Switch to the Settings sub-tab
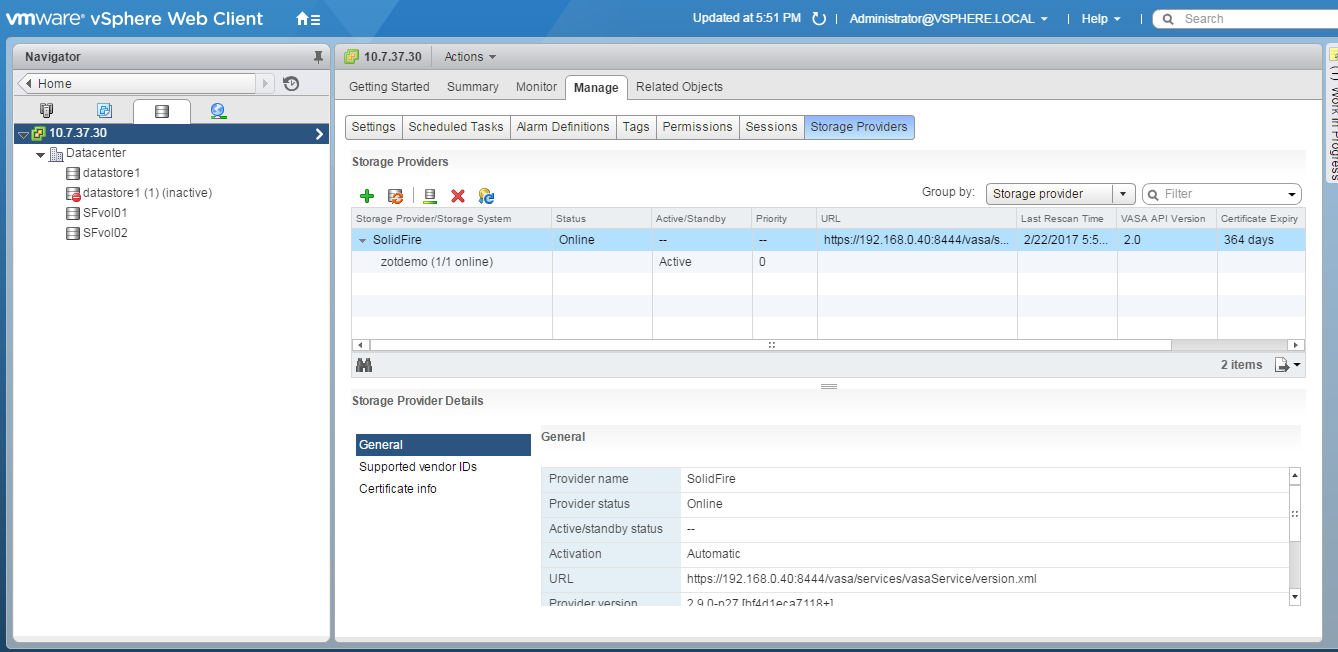The height and width of the screenshot is (652, 1338). [374, 127]
